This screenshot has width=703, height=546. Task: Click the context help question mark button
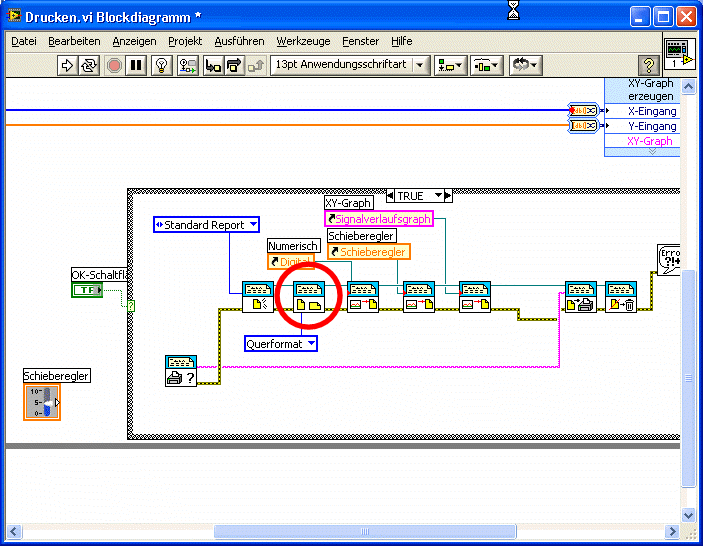coord(648,65)
